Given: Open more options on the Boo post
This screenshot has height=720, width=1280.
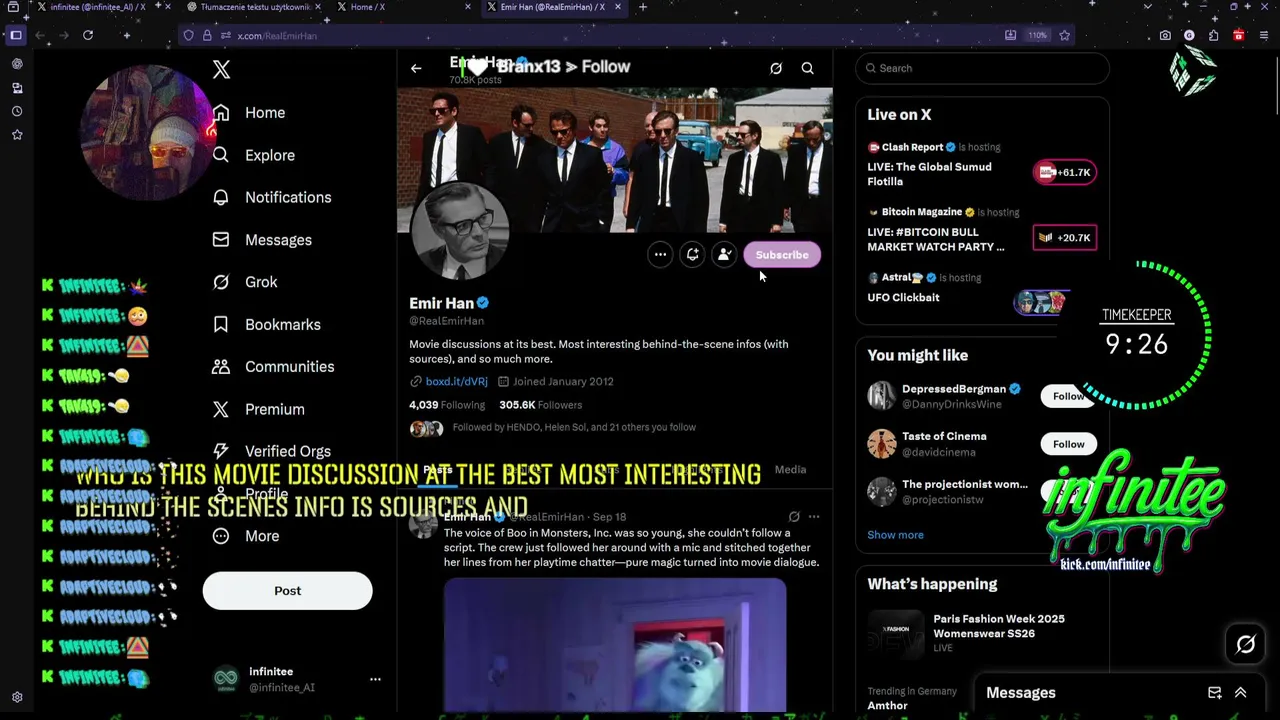Looking at the screenshot, I should (x=814, y=517).
